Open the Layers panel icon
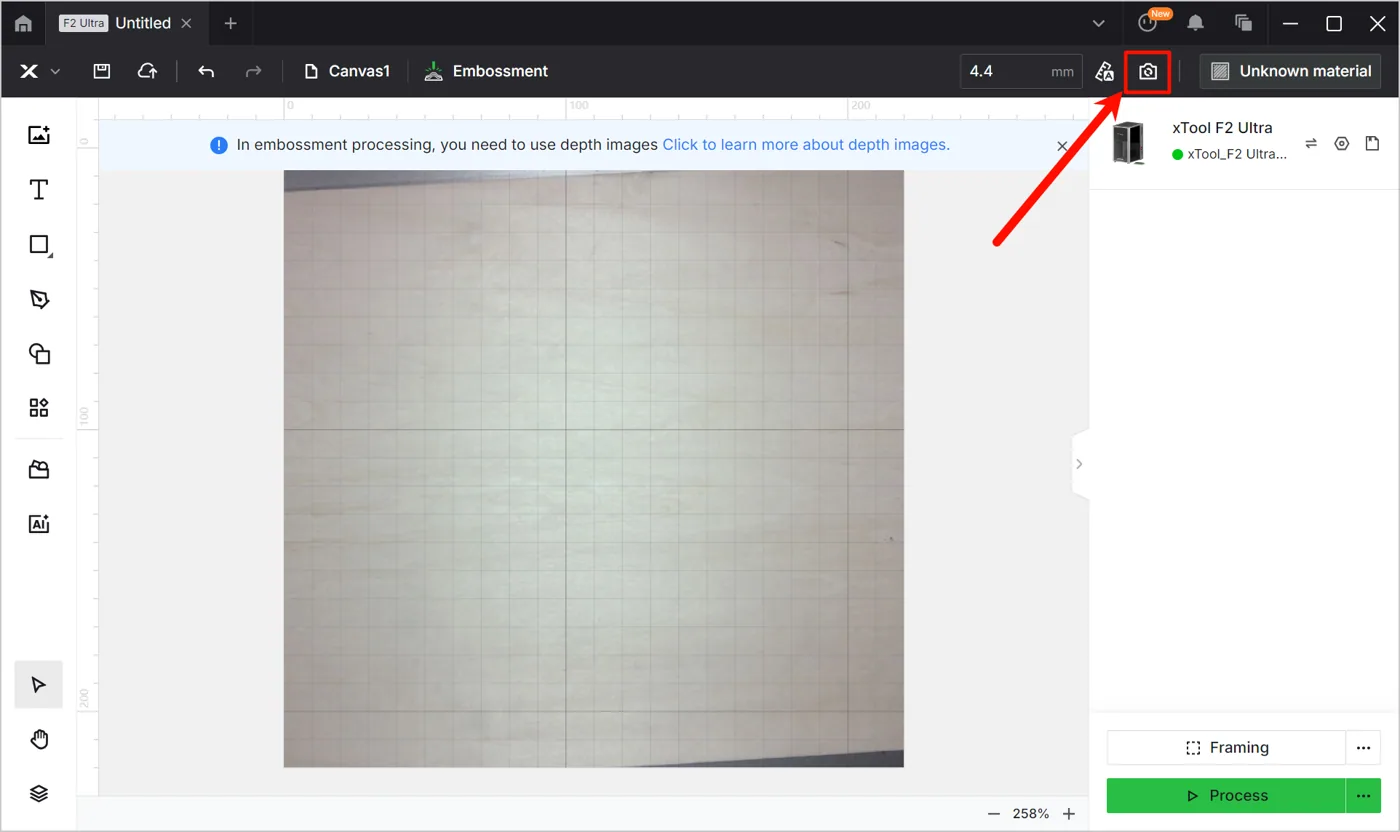 coord(39,793)
